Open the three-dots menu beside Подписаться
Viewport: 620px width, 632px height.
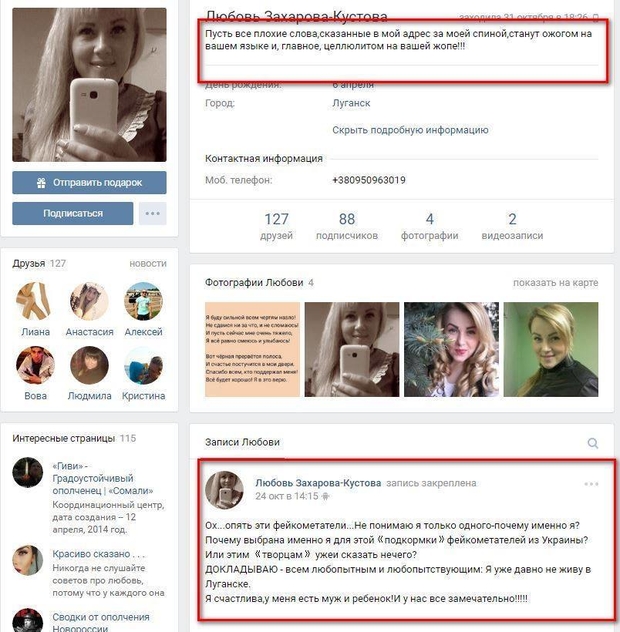[x=153, y=213]
